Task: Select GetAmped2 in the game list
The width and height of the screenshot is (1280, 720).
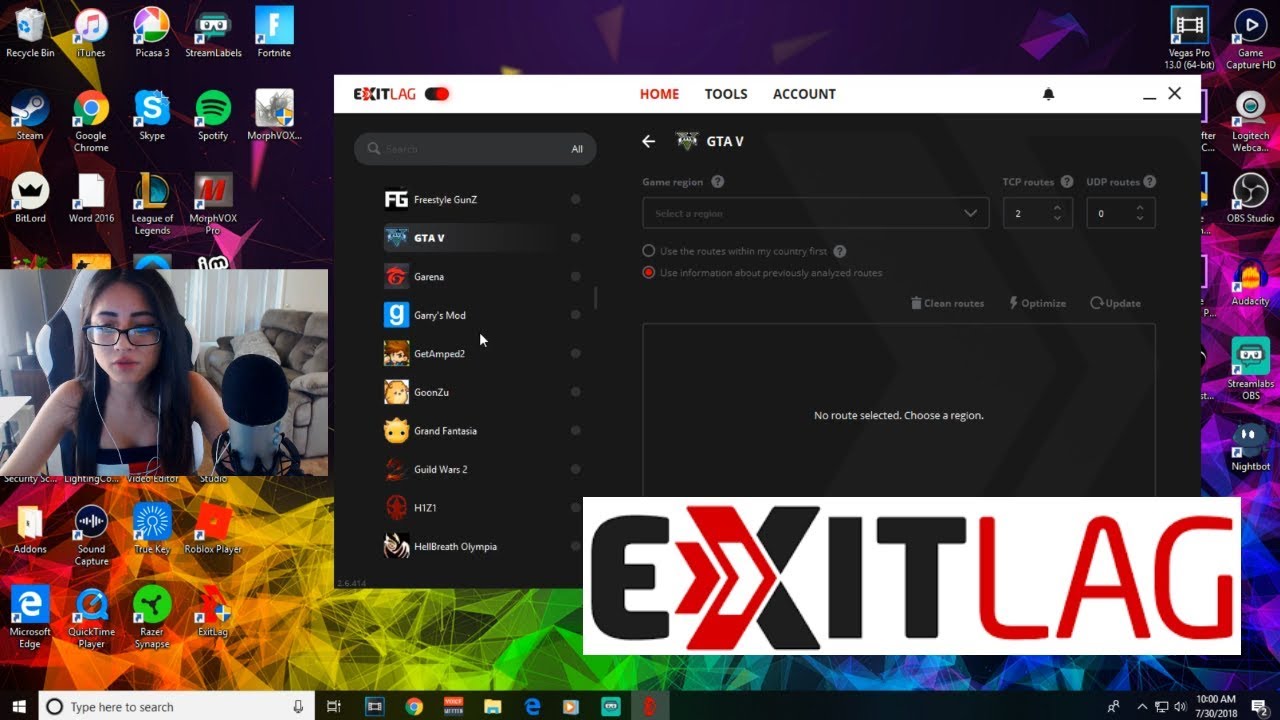Action: coord(482,354)
